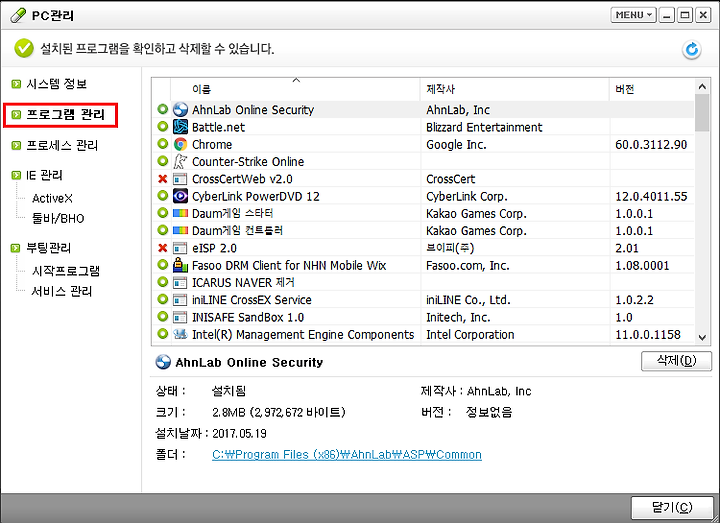Click 삭제(D) button to uninstall program
Viewport: 720px width, 523px height.
[676, 361]
